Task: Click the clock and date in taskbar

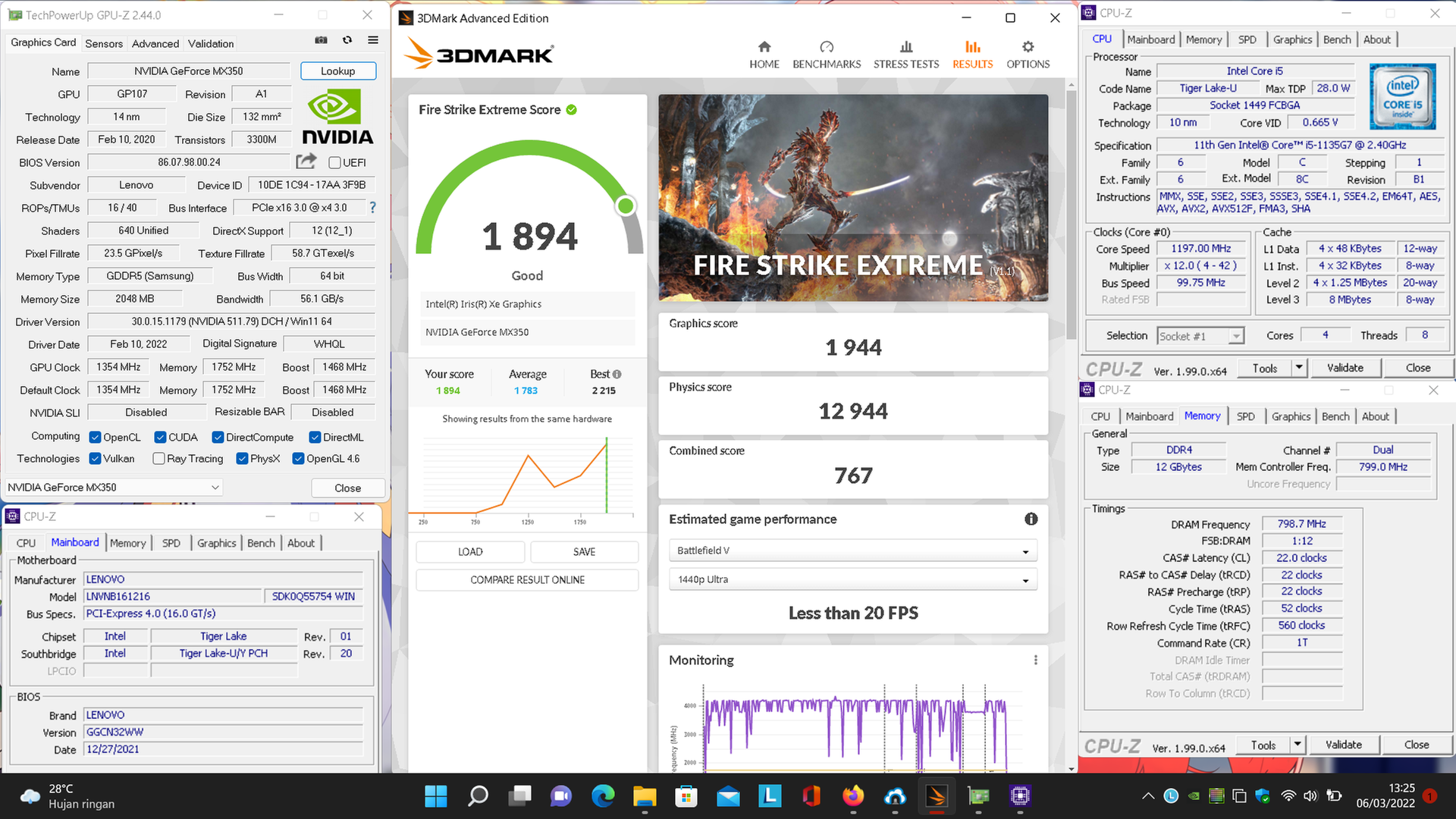Action: (1385, 795)
